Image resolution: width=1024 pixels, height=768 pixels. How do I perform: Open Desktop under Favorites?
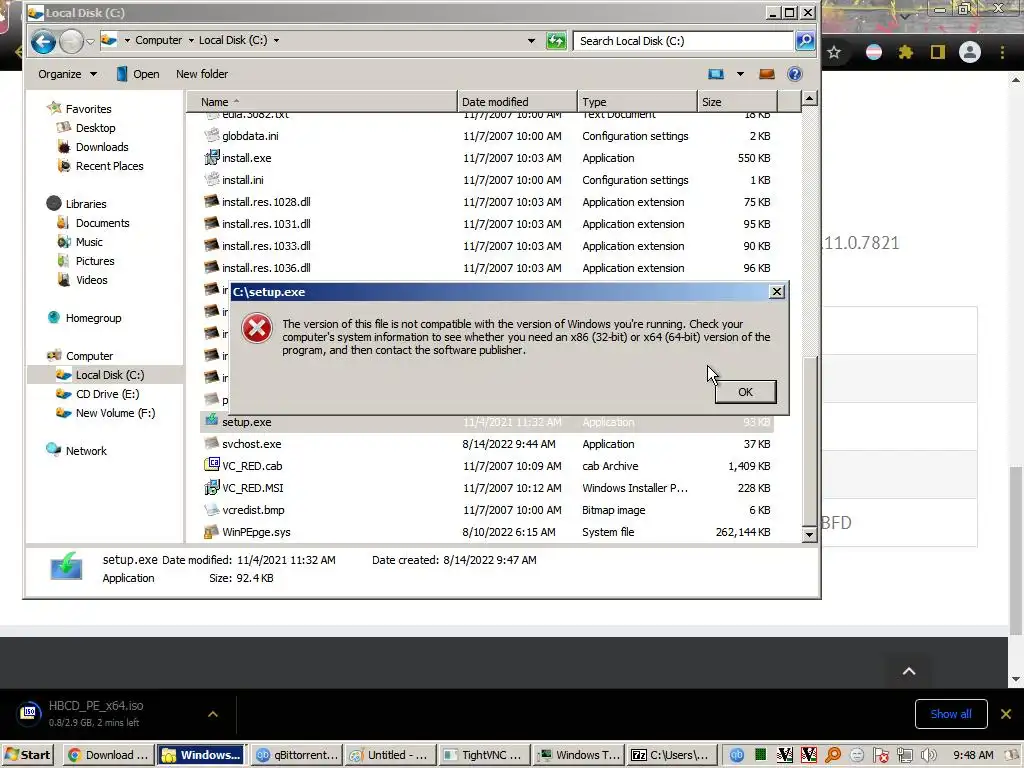pos(95,128)
